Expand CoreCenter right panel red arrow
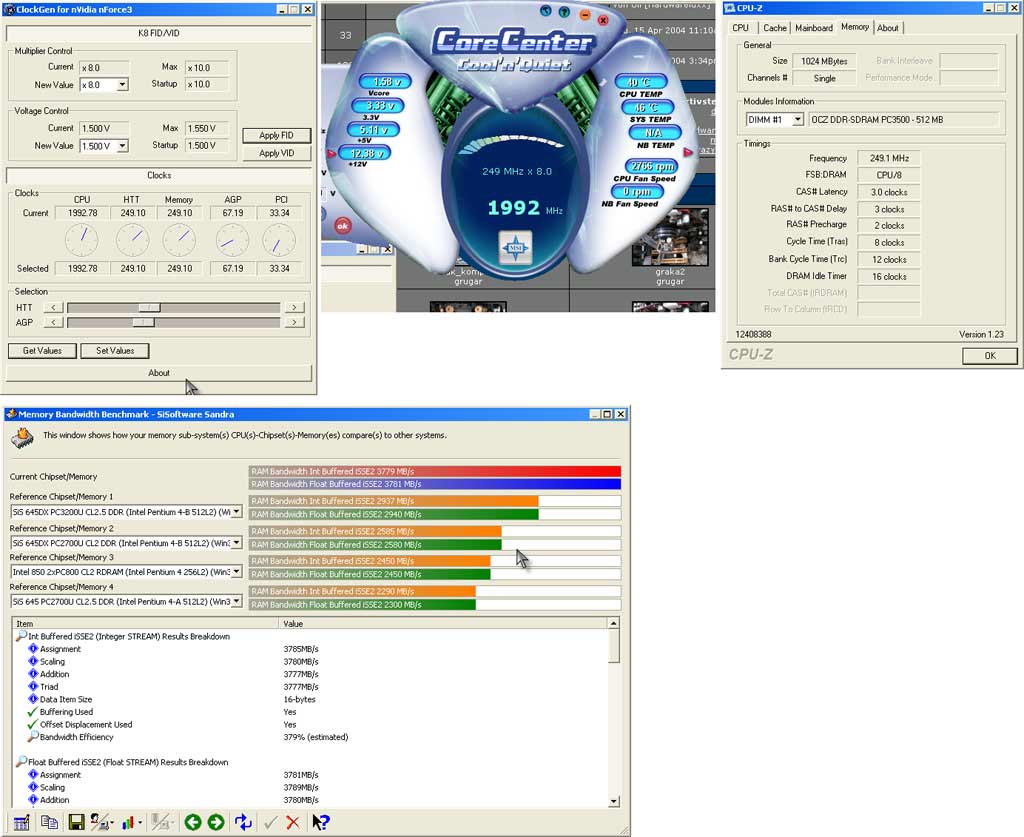 point(688,152)
